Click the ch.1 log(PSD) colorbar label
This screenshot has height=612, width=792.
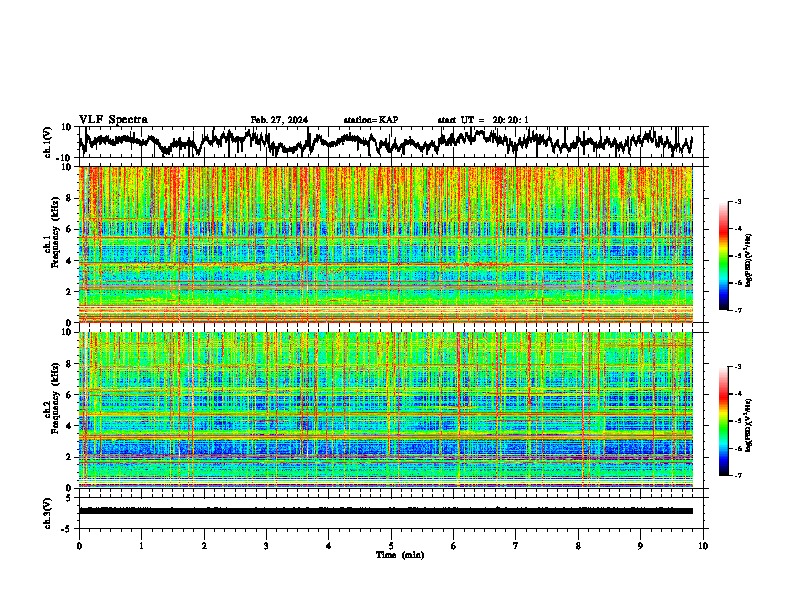[x=749, y=261]
